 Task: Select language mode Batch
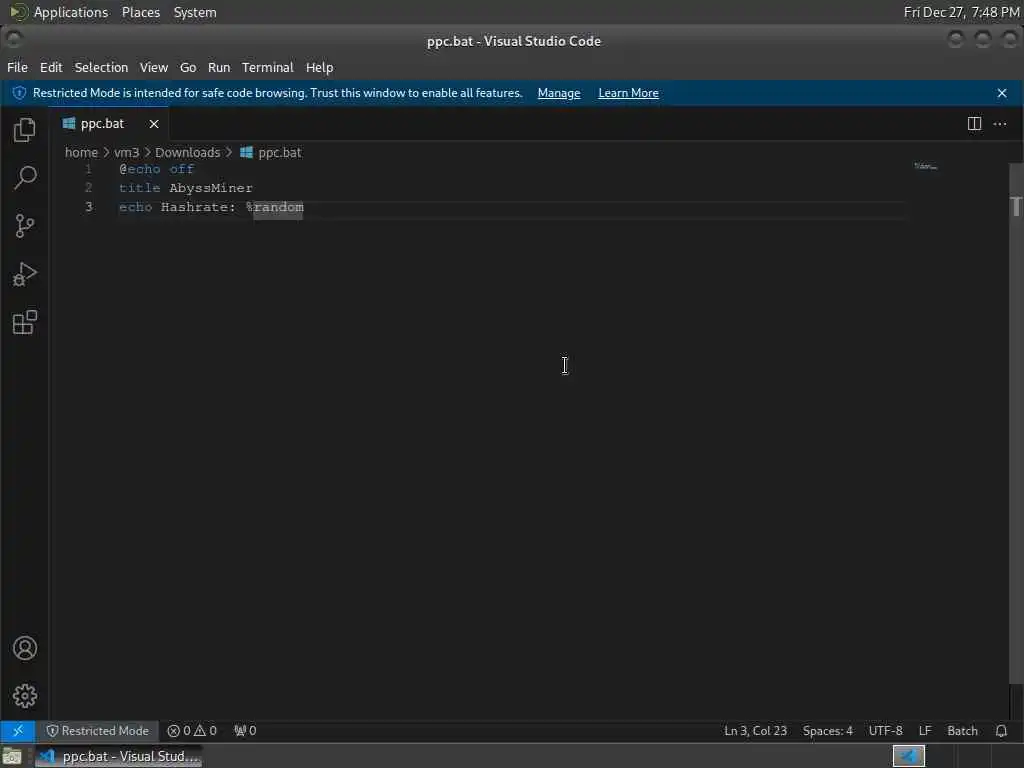pyautogui.click(x=963, y=731)
